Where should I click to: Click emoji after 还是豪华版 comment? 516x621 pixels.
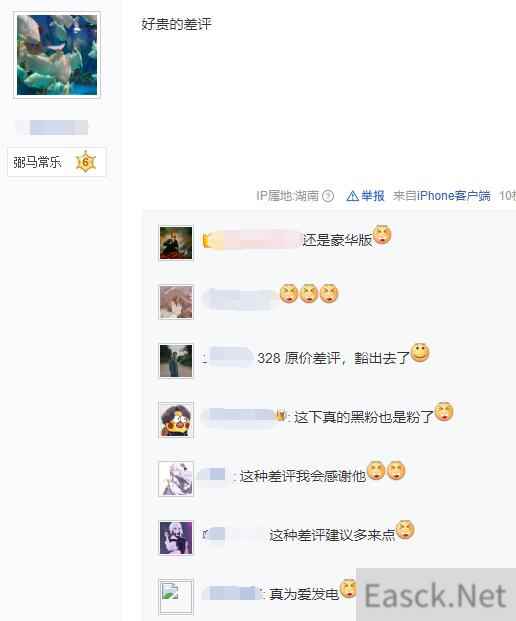tap(382, 235)
